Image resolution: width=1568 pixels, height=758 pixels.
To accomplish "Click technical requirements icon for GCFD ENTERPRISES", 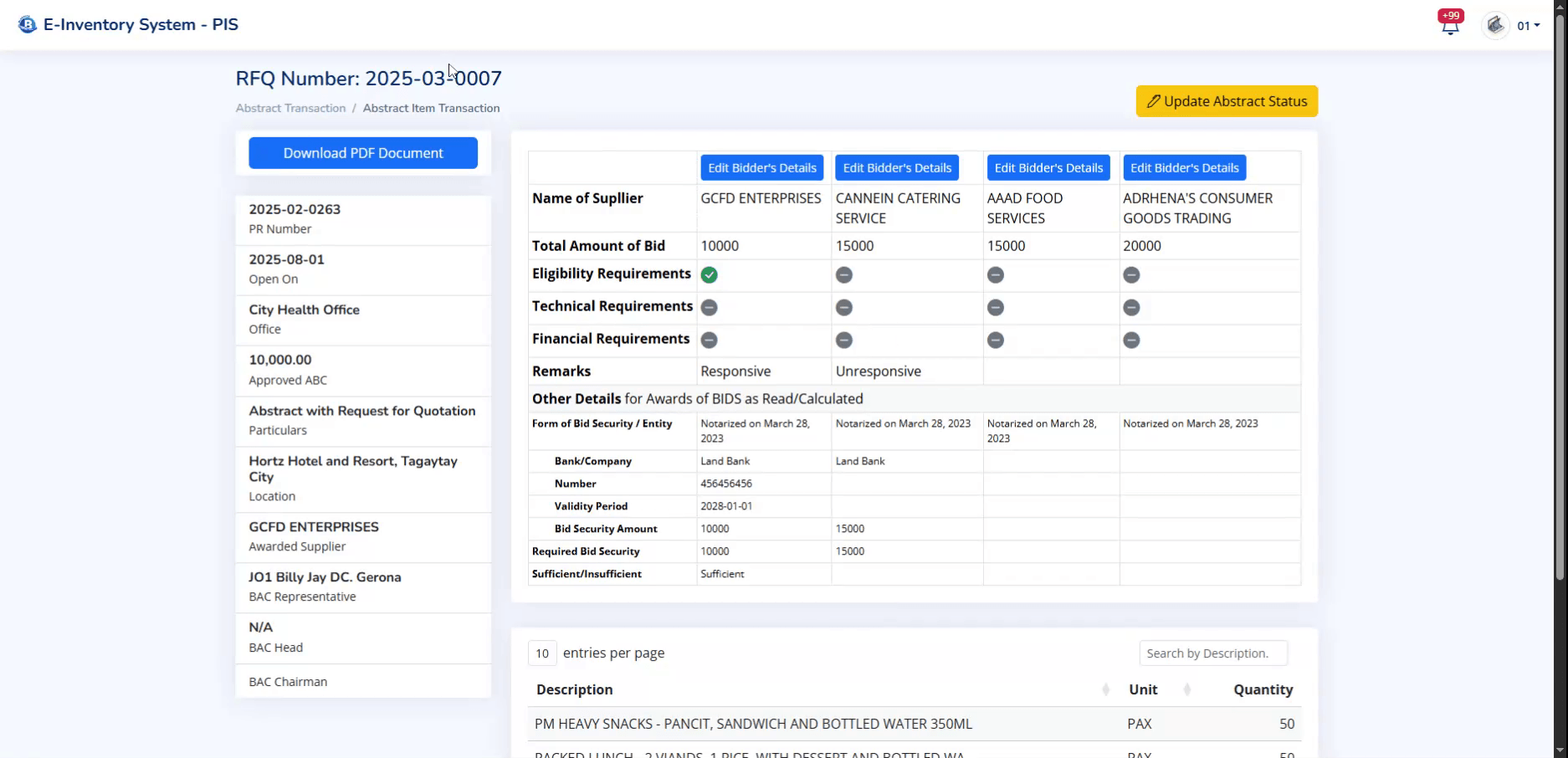I will click(x=709, y=308).
